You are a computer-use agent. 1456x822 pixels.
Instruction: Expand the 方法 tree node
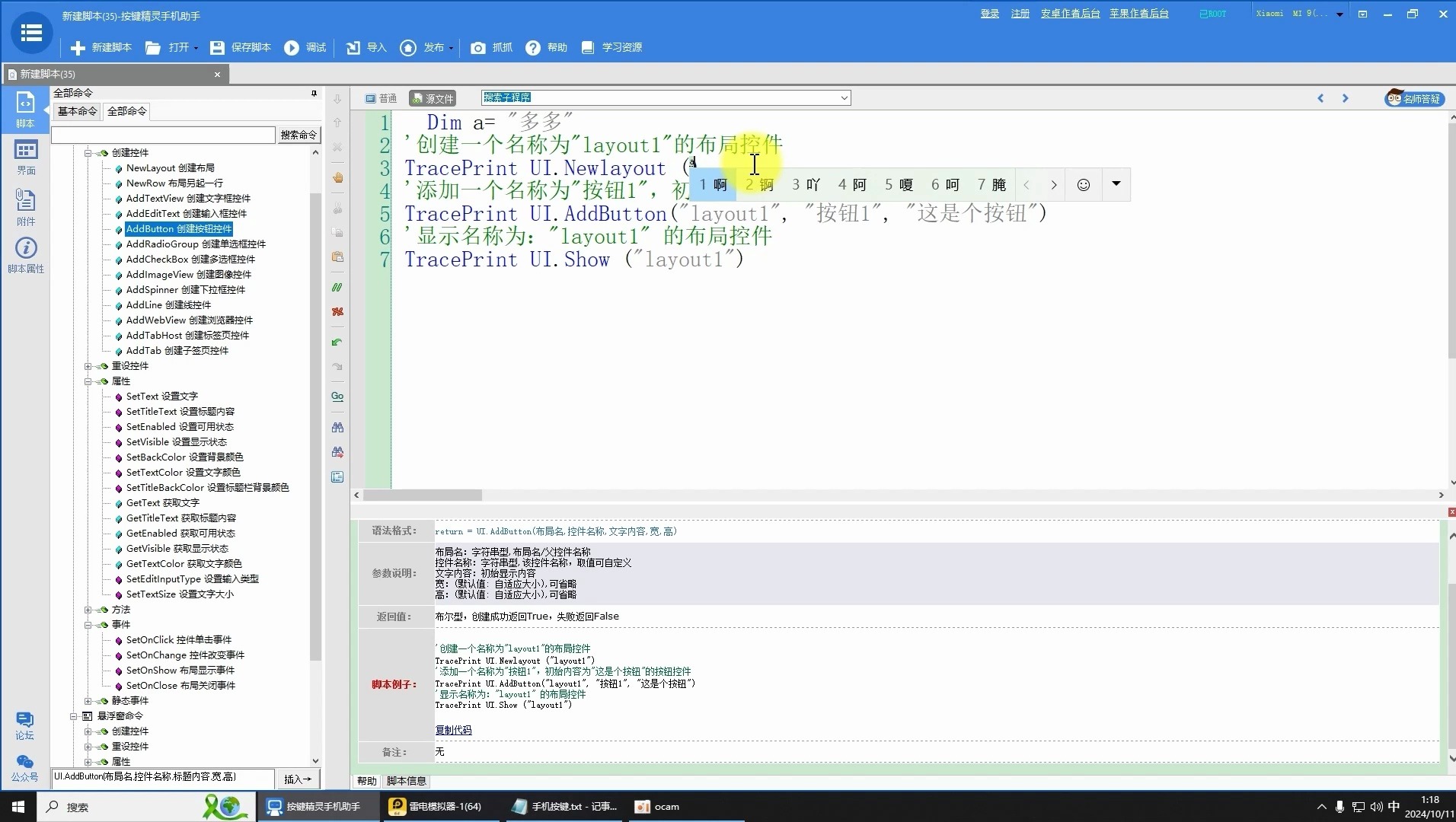88,610
